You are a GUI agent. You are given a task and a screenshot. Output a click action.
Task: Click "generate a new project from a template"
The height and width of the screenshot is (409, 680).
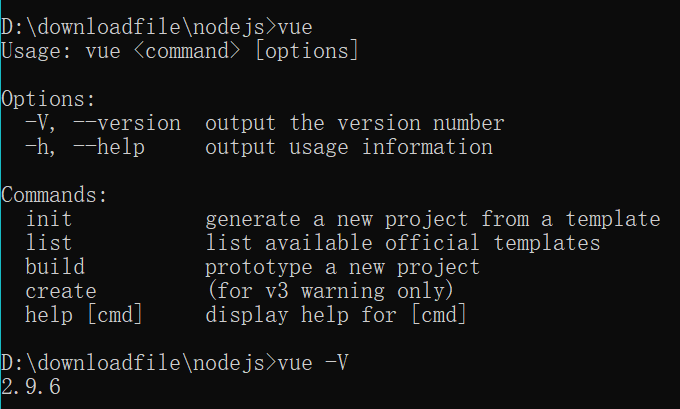click(x=432, y=219)
